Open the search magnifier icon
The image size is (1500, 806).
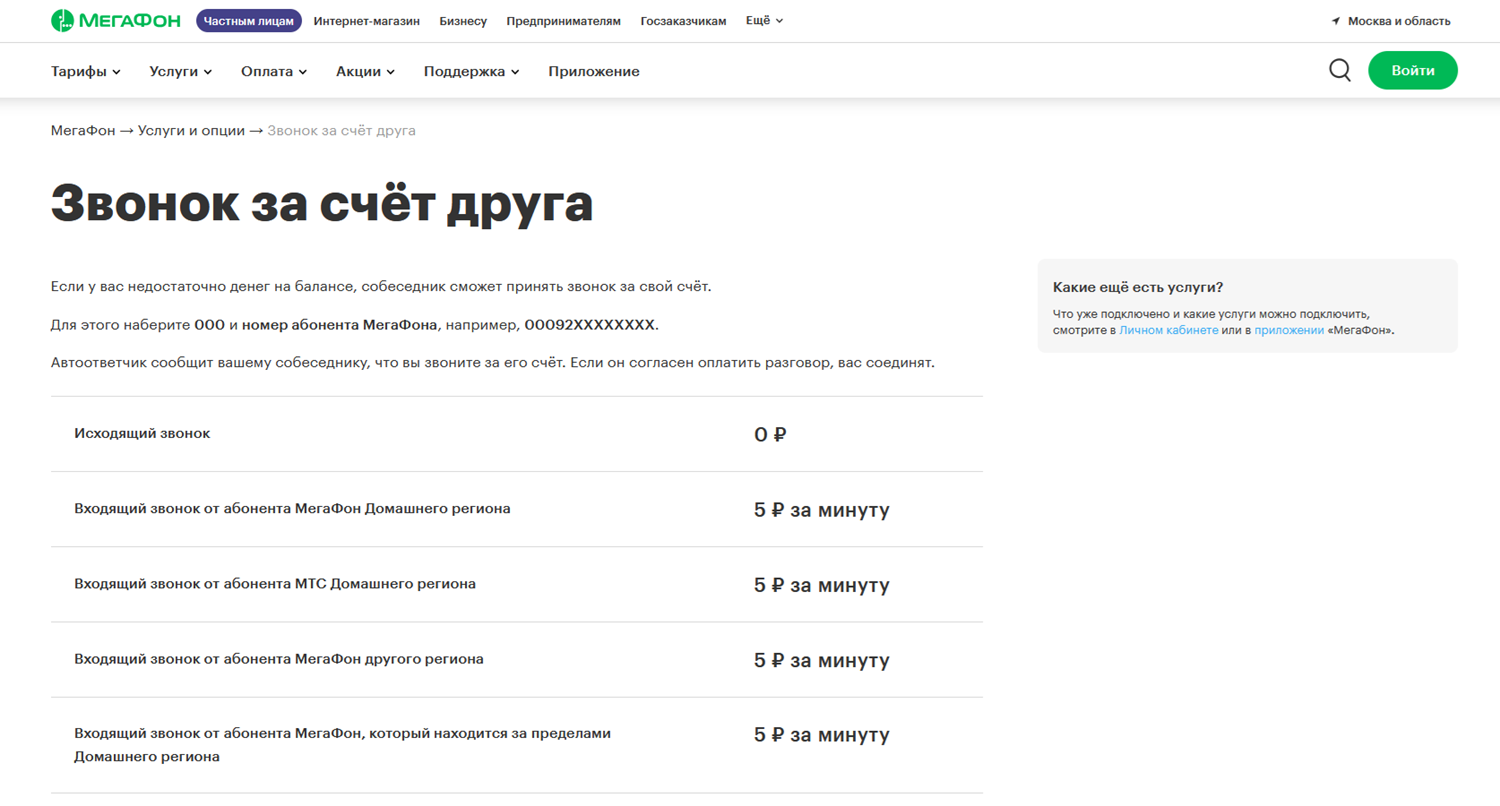point(1340,70)
